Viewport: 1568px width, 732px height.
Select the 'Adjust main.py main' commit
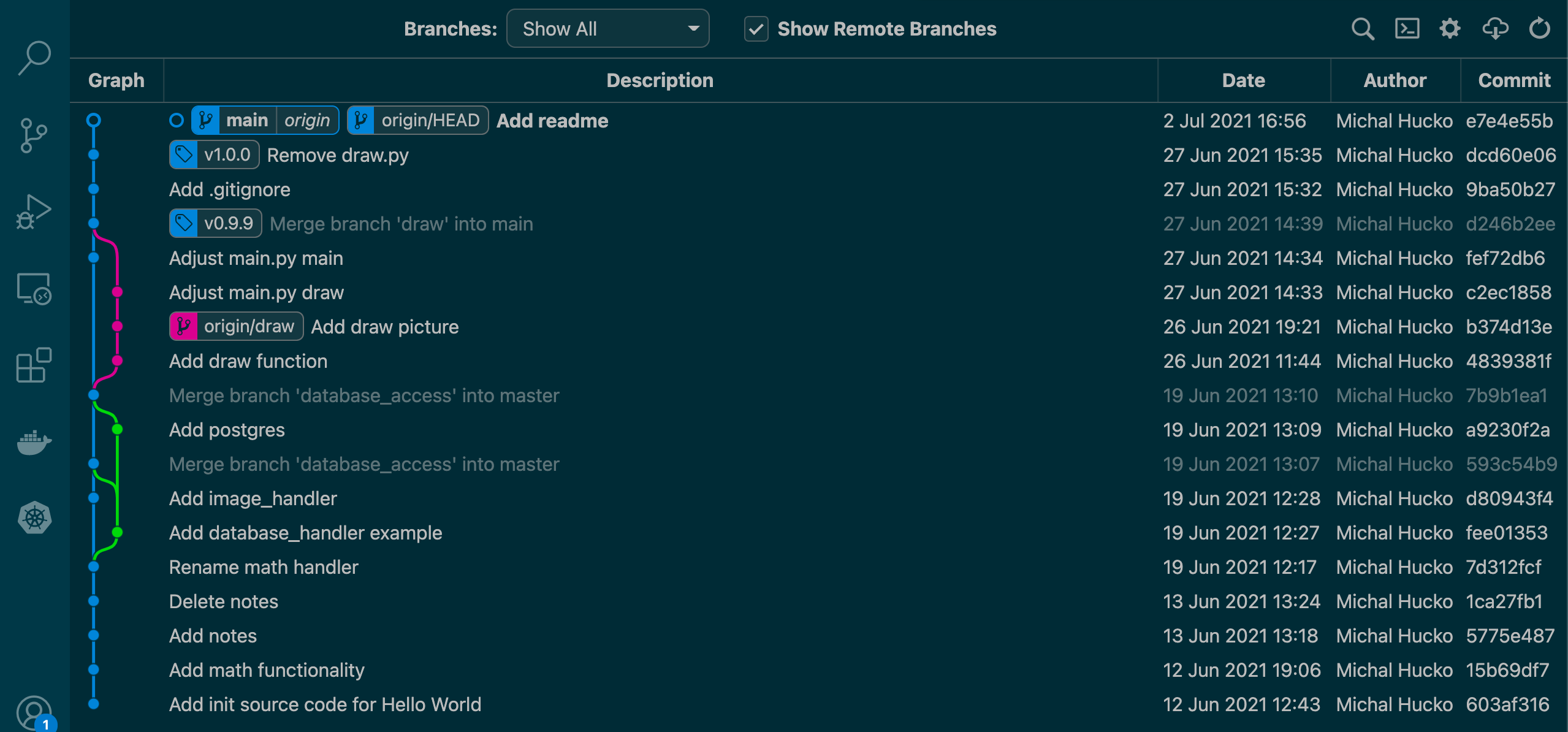click(x=256, y=258)
